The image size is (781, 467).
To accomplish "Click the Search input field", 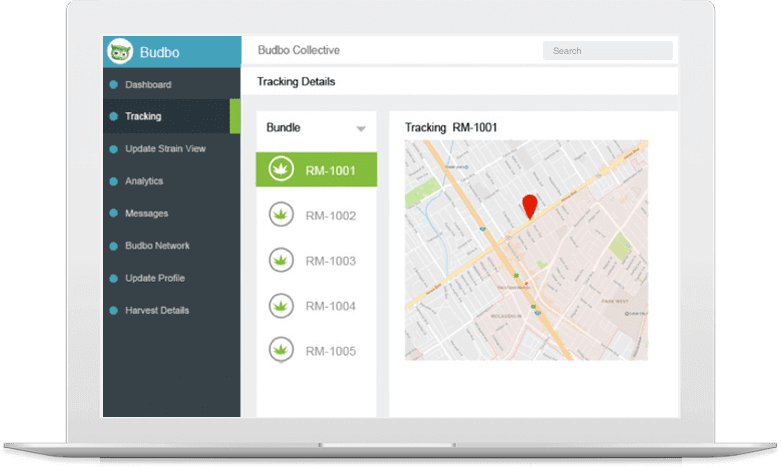I will click(x=608, y=51).
